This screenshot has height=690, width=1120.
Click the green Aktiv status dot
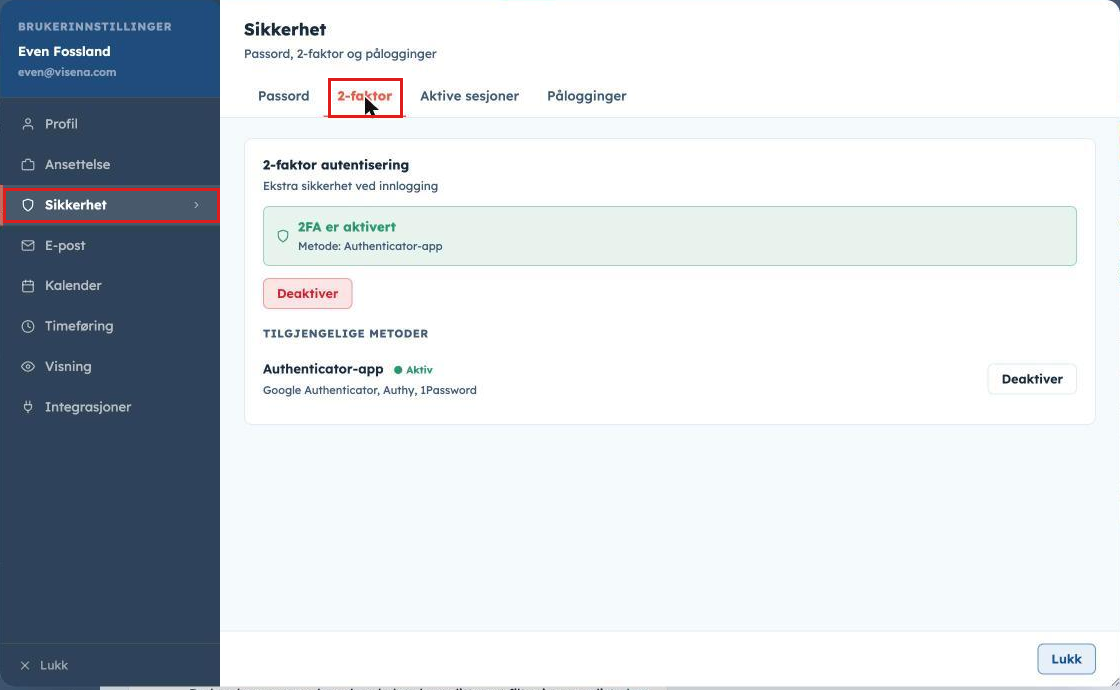coord(398,370)
